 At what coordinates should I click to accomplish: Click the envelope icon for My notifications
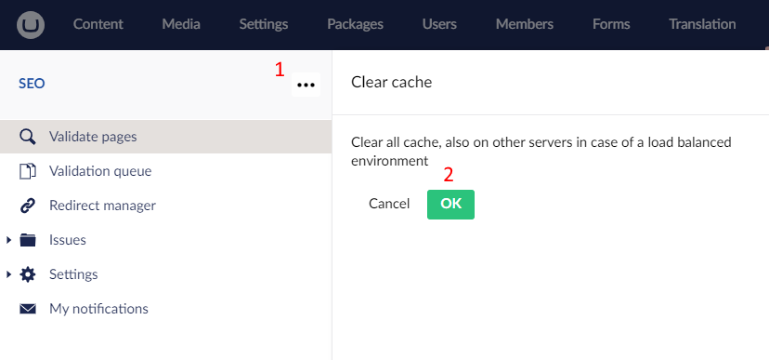click(x=27, y=309)
